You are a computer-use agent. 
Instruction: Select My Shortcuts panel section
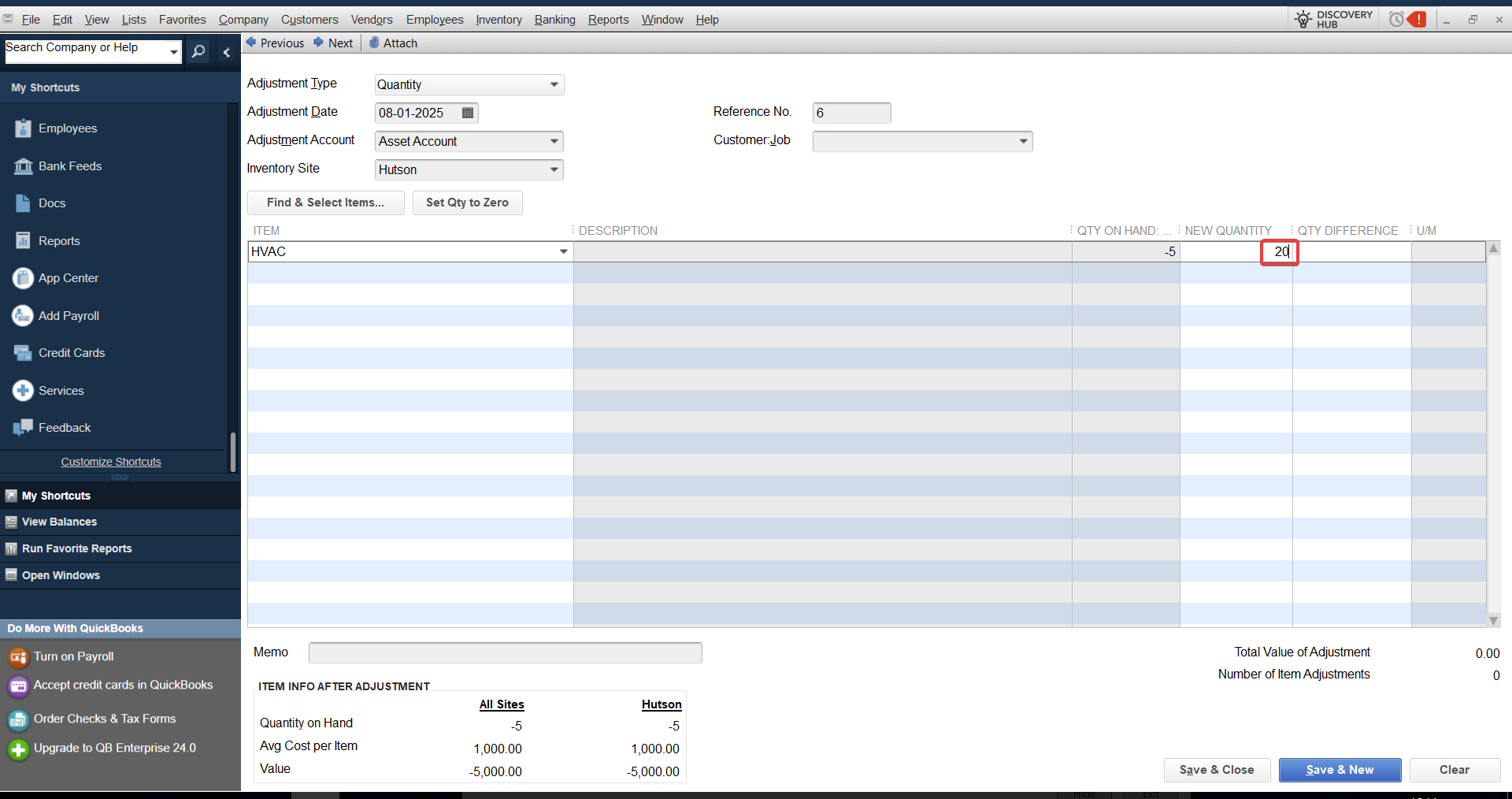click(x=120, y=496)
